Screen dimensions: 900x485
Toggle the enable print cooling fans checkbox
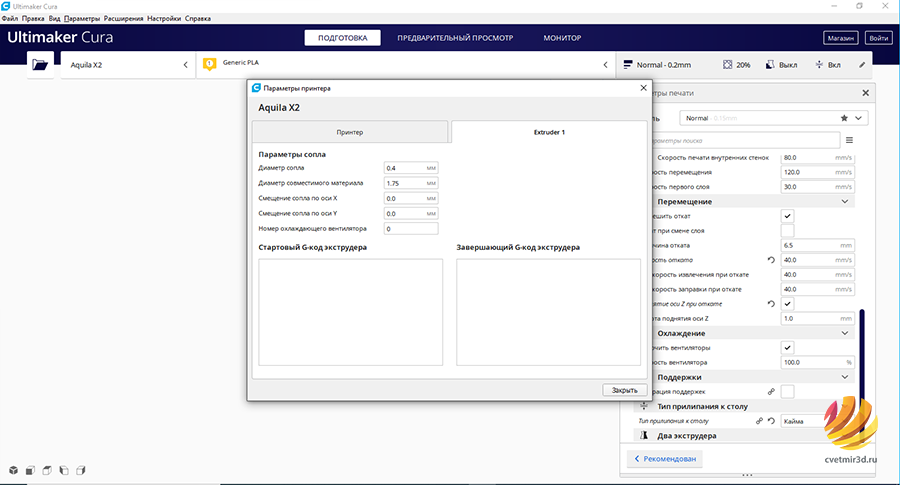point(788,348)
